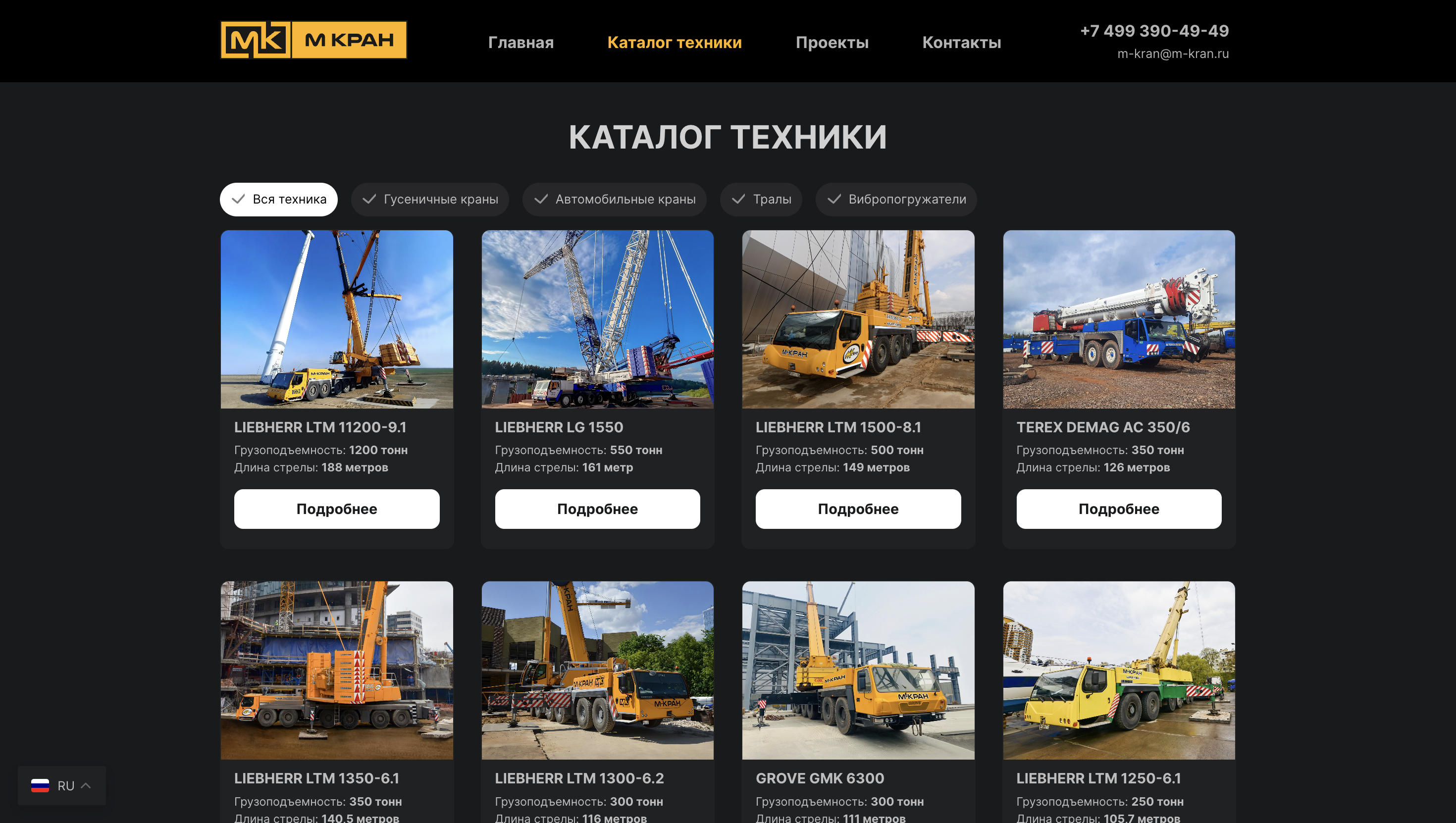Click the 188 метров boom length
This screenshot has width=1456, height=823.
tap(355, 467)
